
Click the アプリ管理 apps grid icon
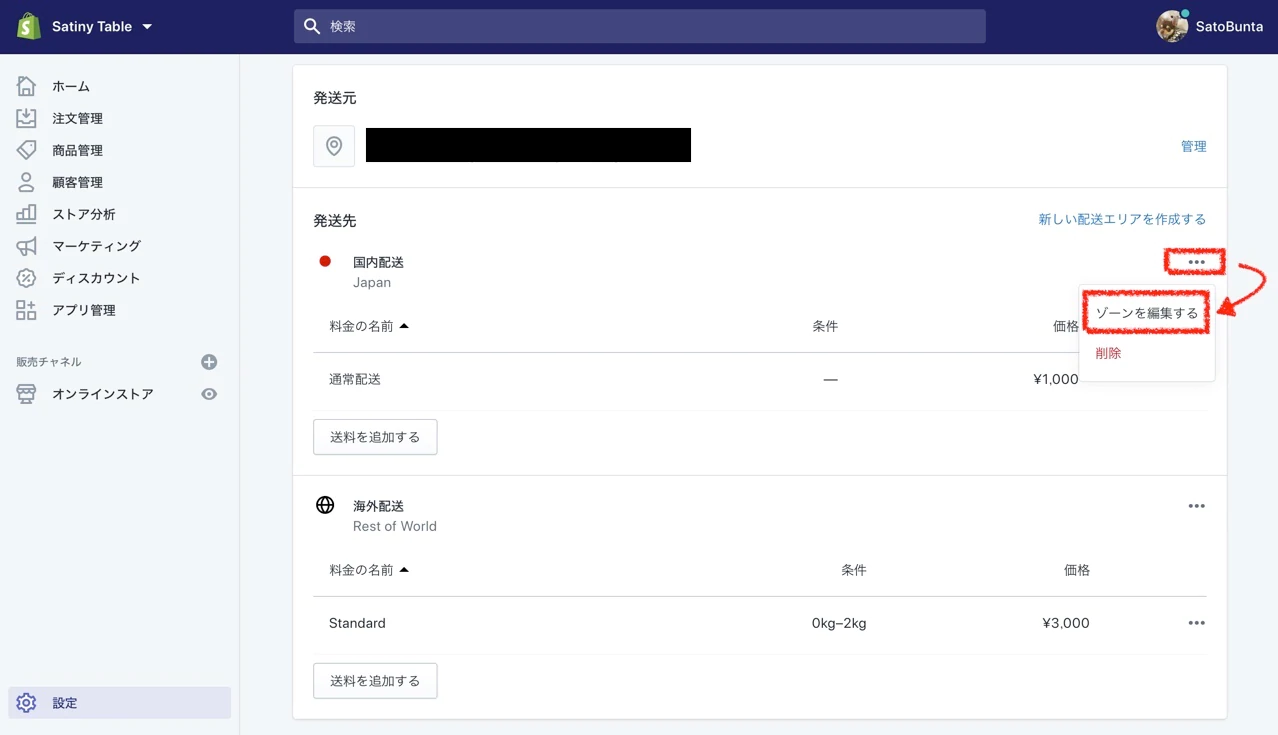26,310
